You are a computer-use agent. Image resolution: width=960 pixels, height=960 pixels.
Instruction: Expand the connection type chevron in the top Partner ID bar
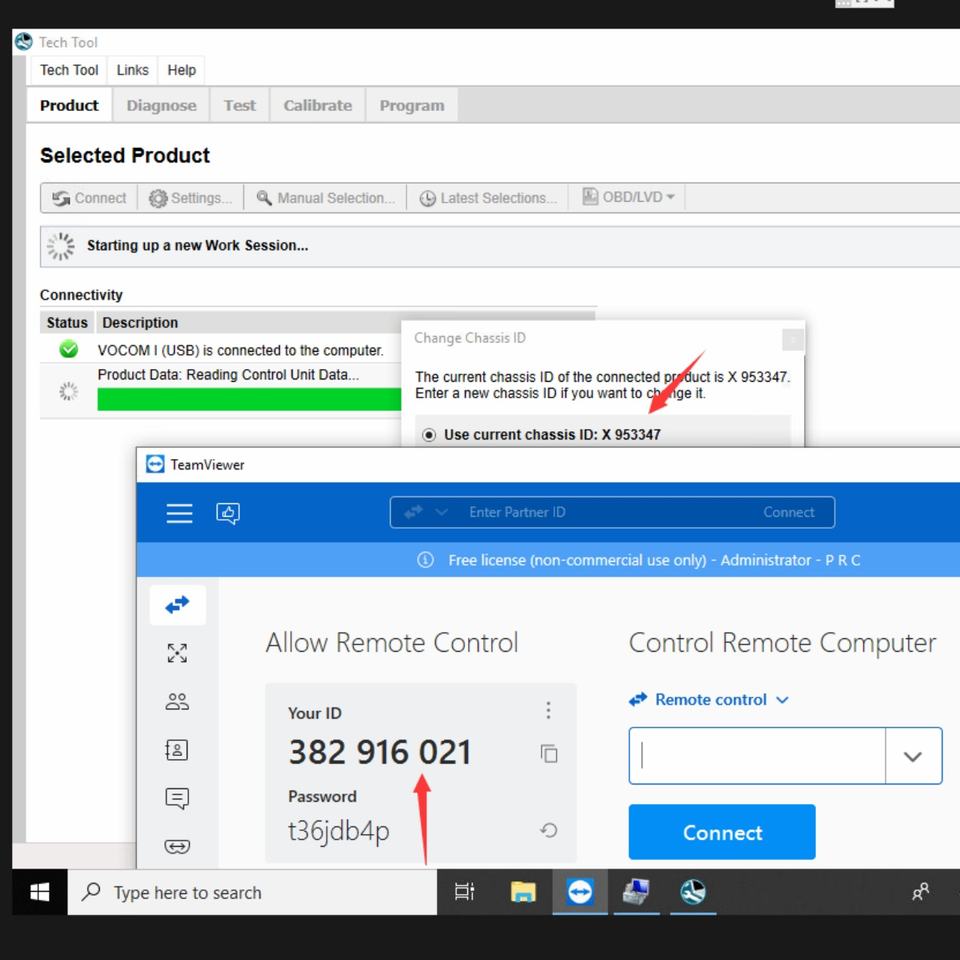(x=441, y=512)
